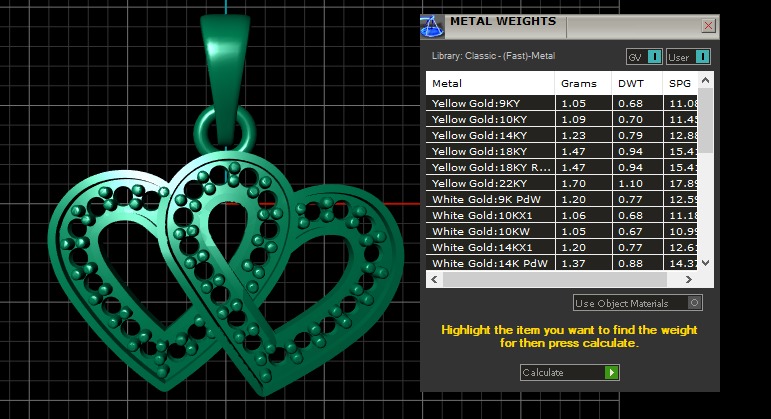Close the Metal Weights panel
The image size is (771, 419).
(708, 25)
